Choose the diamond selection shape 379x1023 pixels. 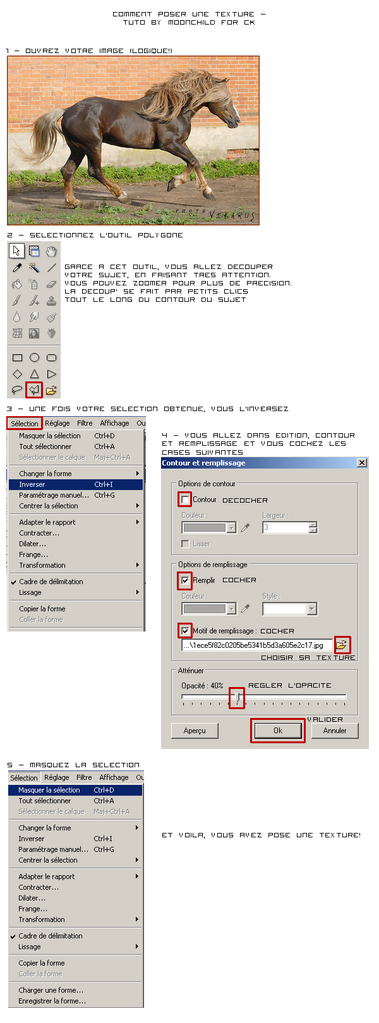[x=17, y=374]
